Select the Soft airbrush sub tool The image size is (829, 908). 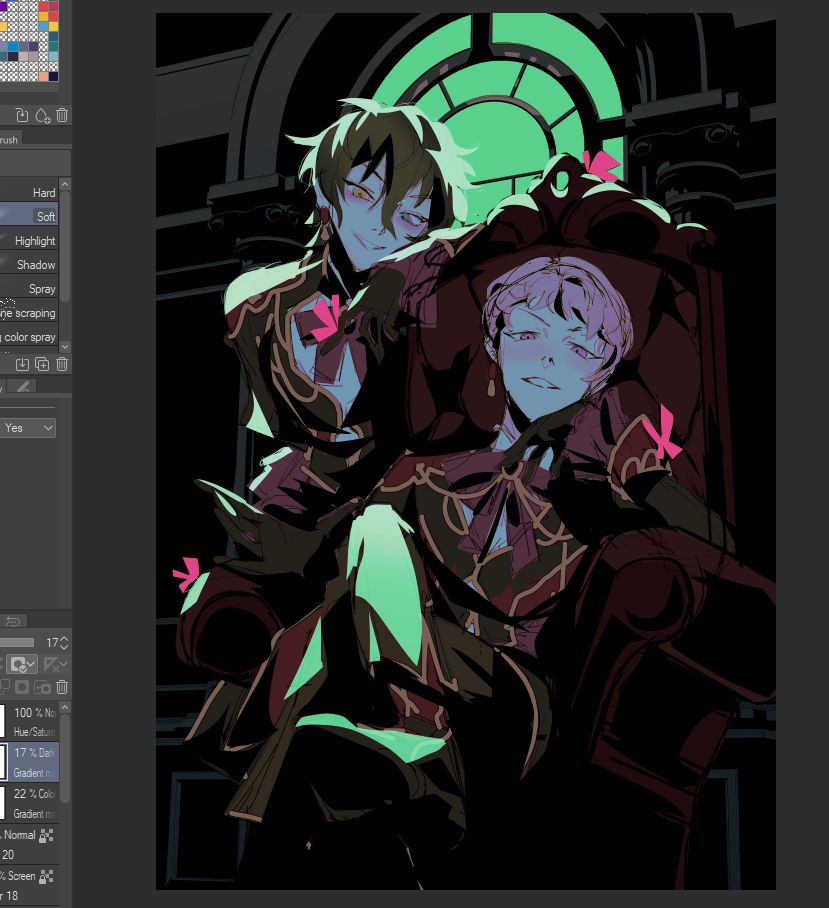29,217
